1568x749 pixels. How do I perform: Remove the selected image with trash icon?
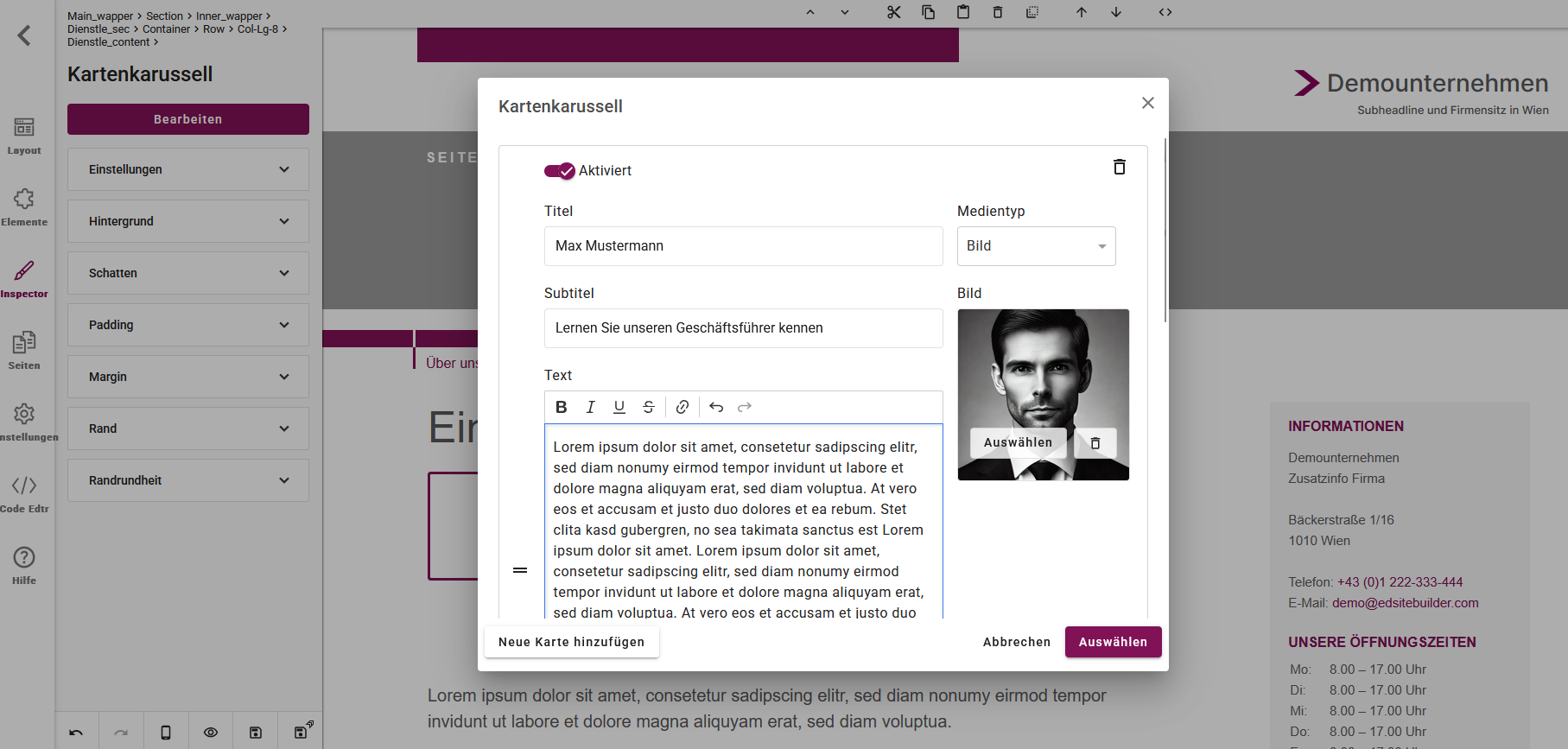[x=1095, y=443]
